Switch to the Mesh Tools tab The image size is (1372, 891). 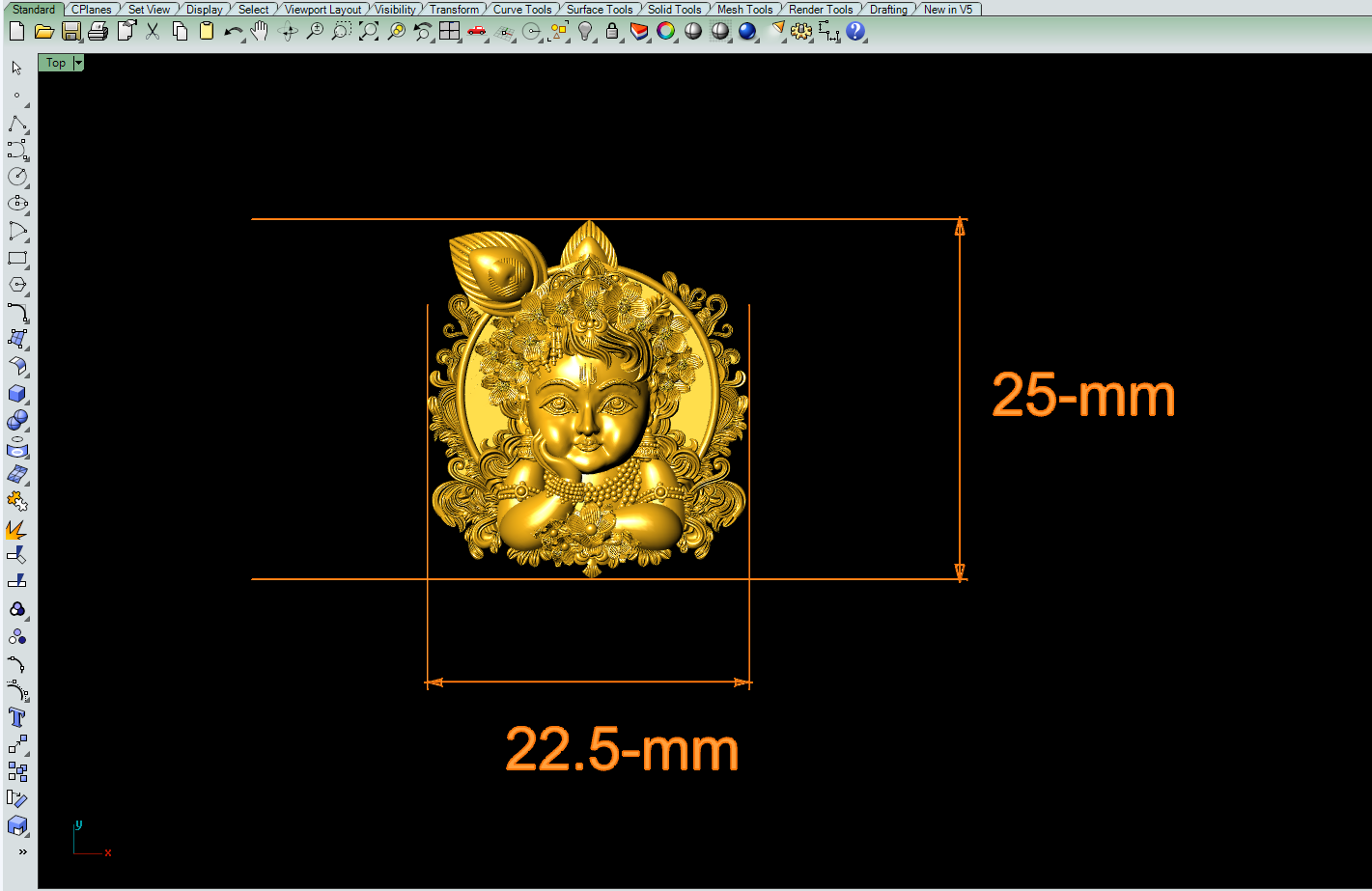[x=744, y=9]
